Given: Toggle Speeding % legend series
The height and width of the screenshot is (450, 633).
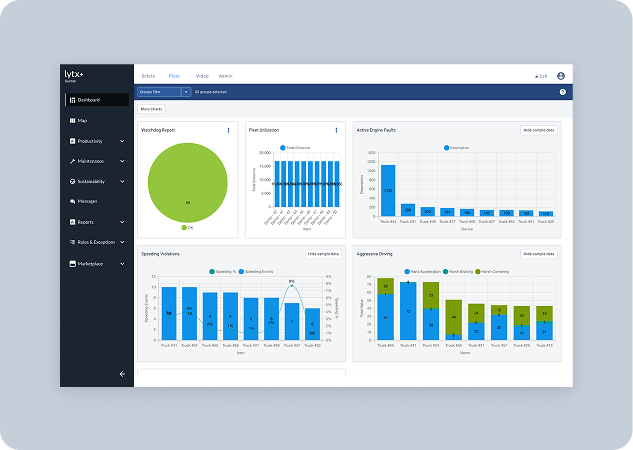Looking at the screenshot, I should tap(222, 272).
